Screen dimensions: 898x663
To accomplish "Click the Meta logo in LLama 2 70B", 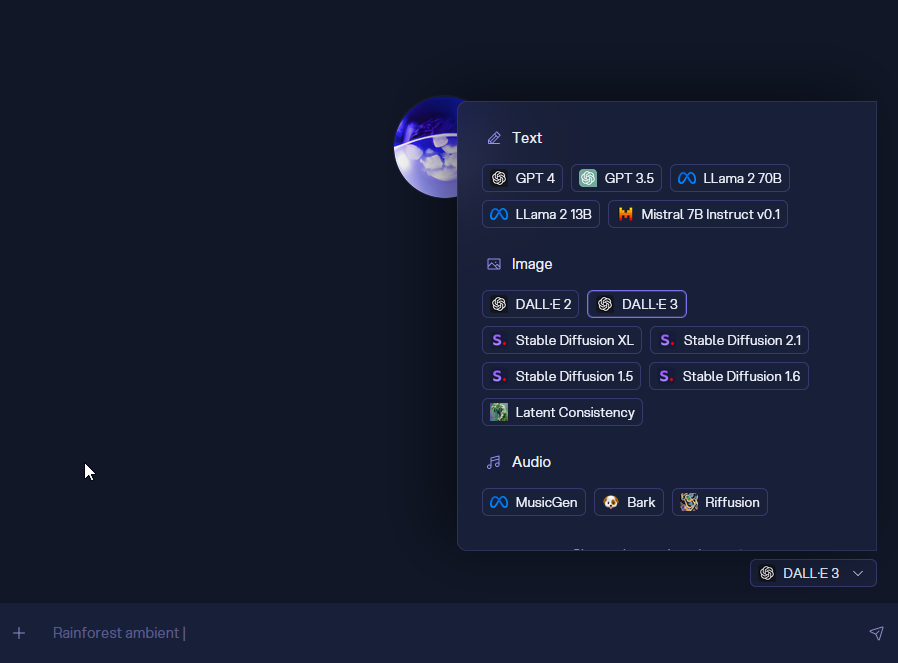I will 687,179.
